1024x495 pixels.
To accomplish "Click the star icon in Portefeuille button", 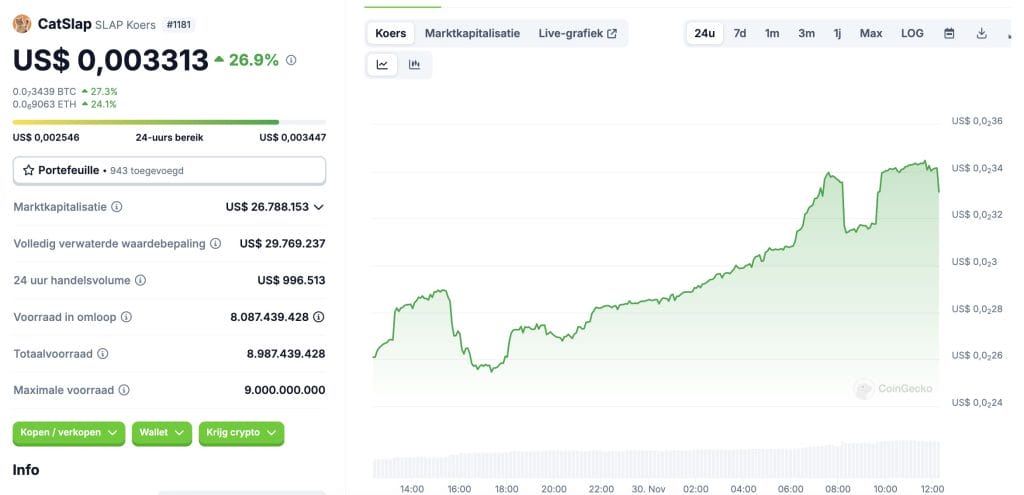I will tap(28, 170).
